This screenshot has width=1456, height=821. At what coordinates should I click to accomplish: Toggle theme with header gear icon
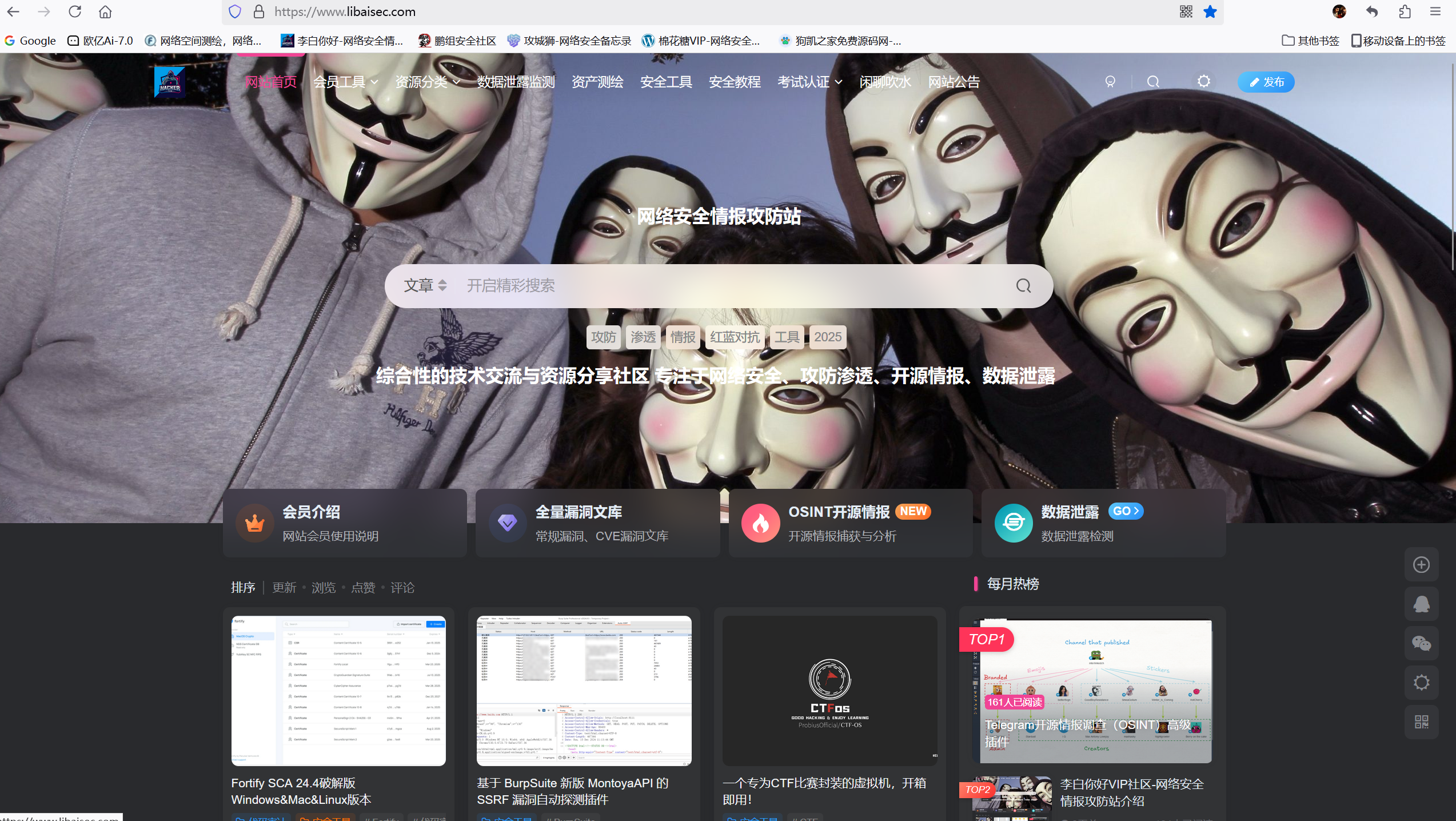coord(1204,82)
